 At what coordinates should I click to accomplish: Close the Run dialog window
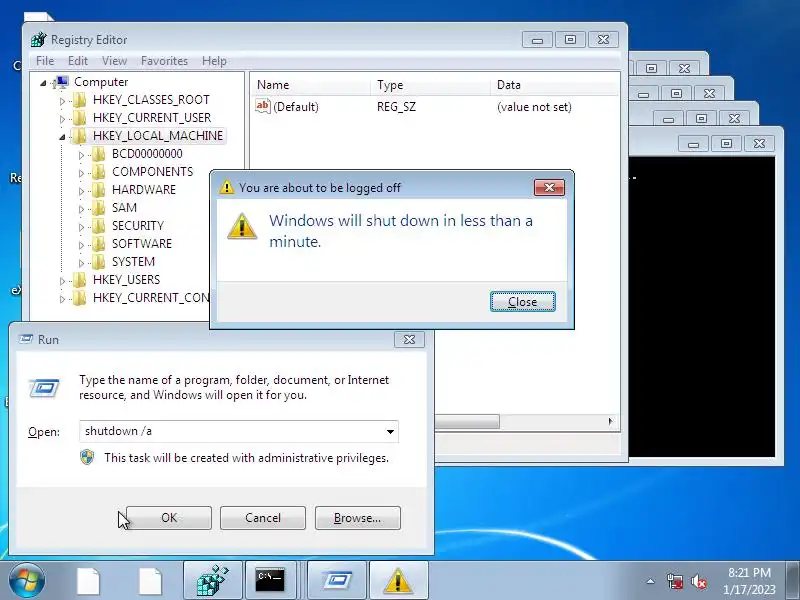coord(409,339)
